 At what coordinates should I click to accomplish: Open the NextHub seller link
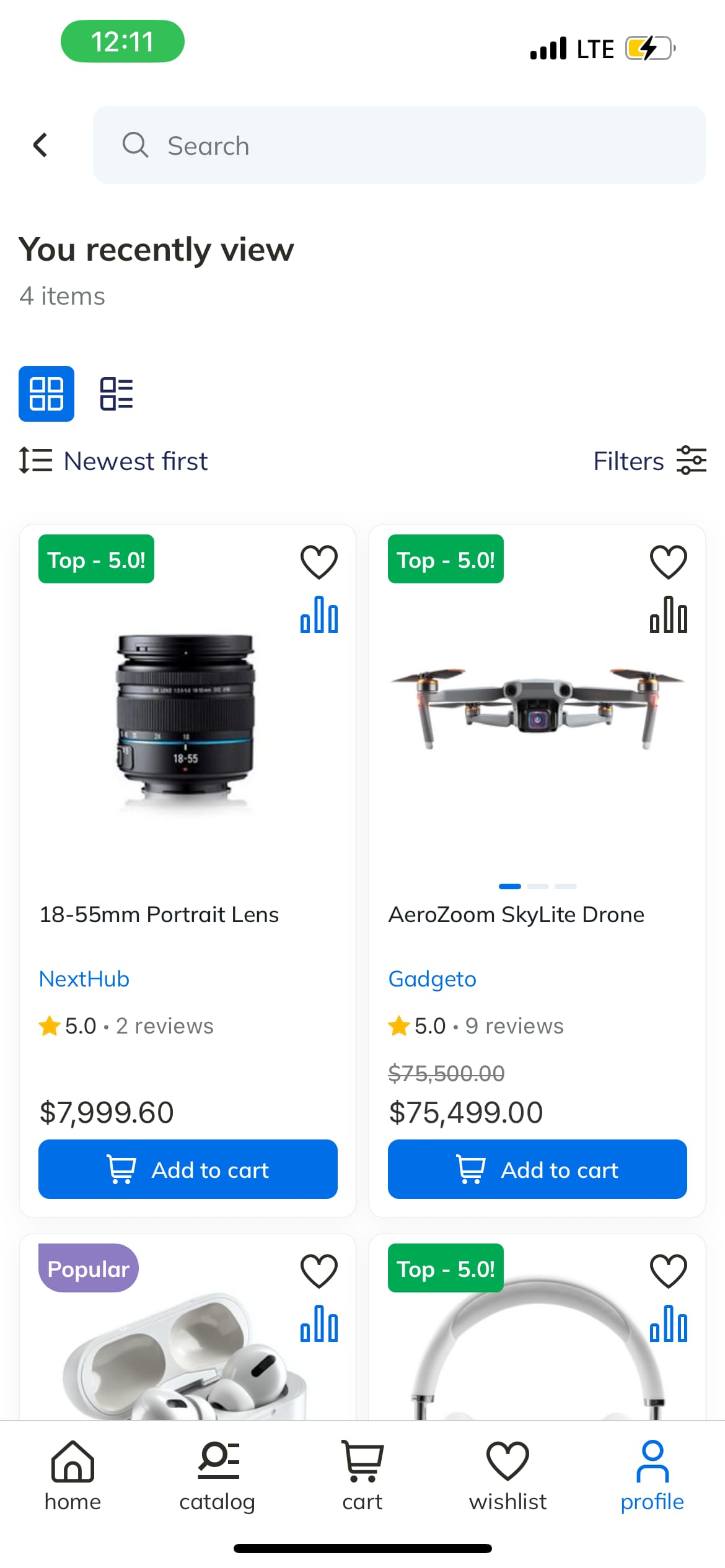pos(84,979)
